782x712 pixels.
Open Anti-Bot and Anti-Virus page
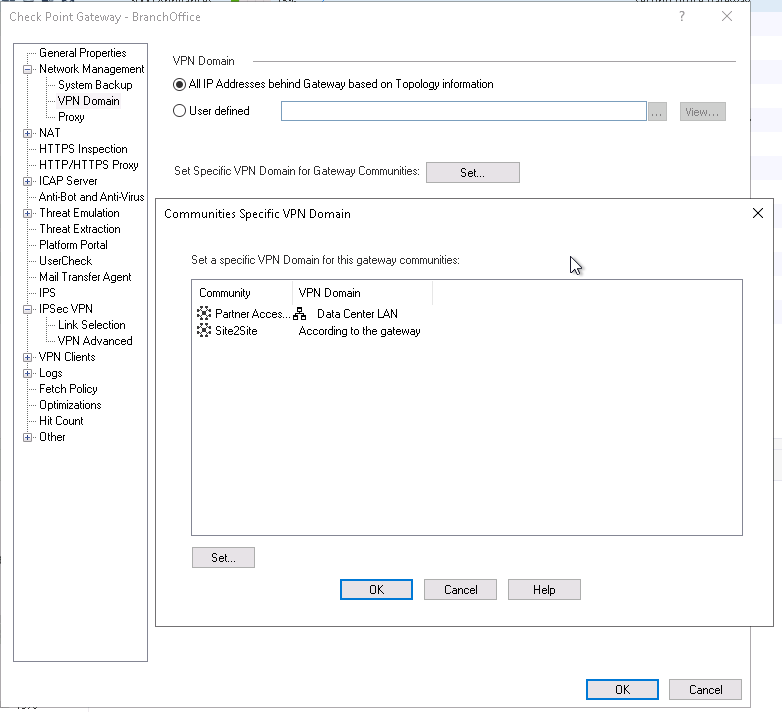(92, 197)
